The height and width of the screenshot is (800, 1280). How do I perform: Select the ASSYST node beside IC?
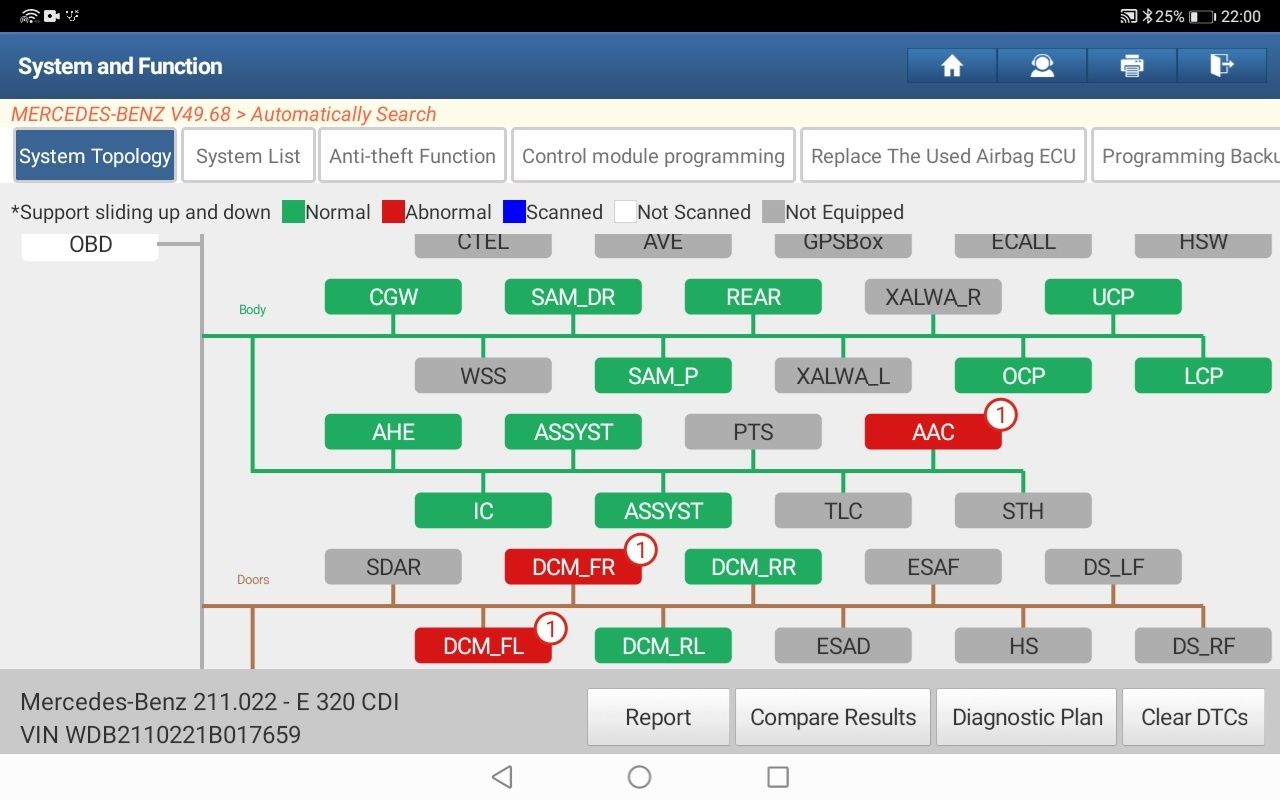tap(663, 511)
